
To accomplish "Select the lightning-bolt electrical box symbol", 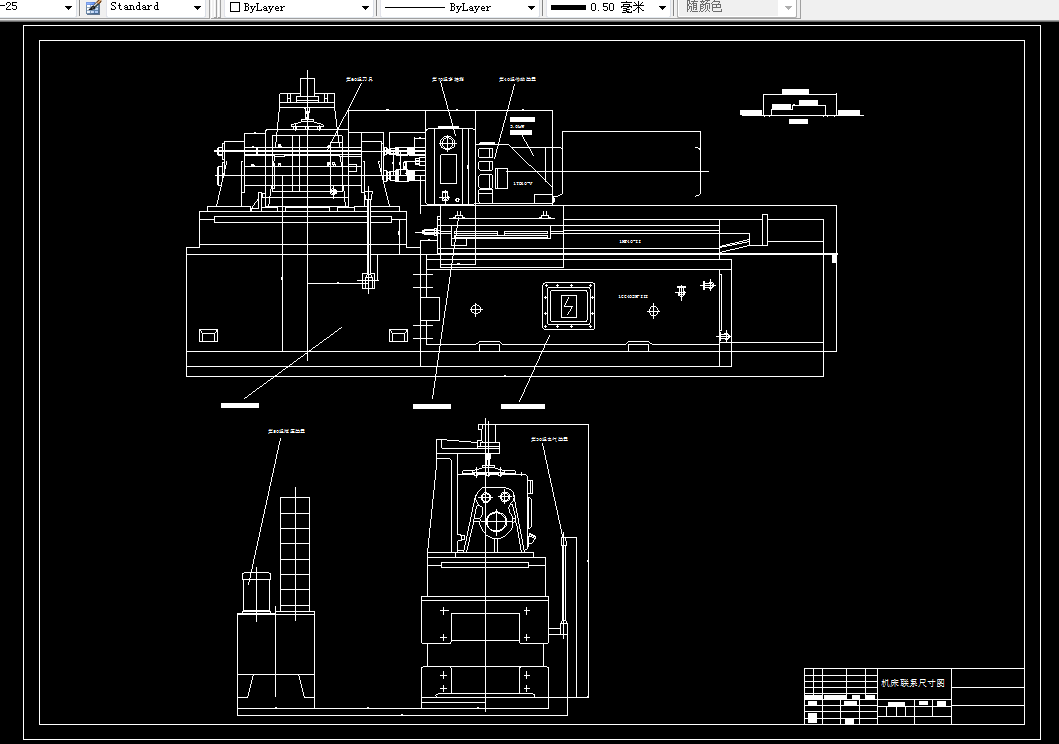I will click(x=569, y=307).
